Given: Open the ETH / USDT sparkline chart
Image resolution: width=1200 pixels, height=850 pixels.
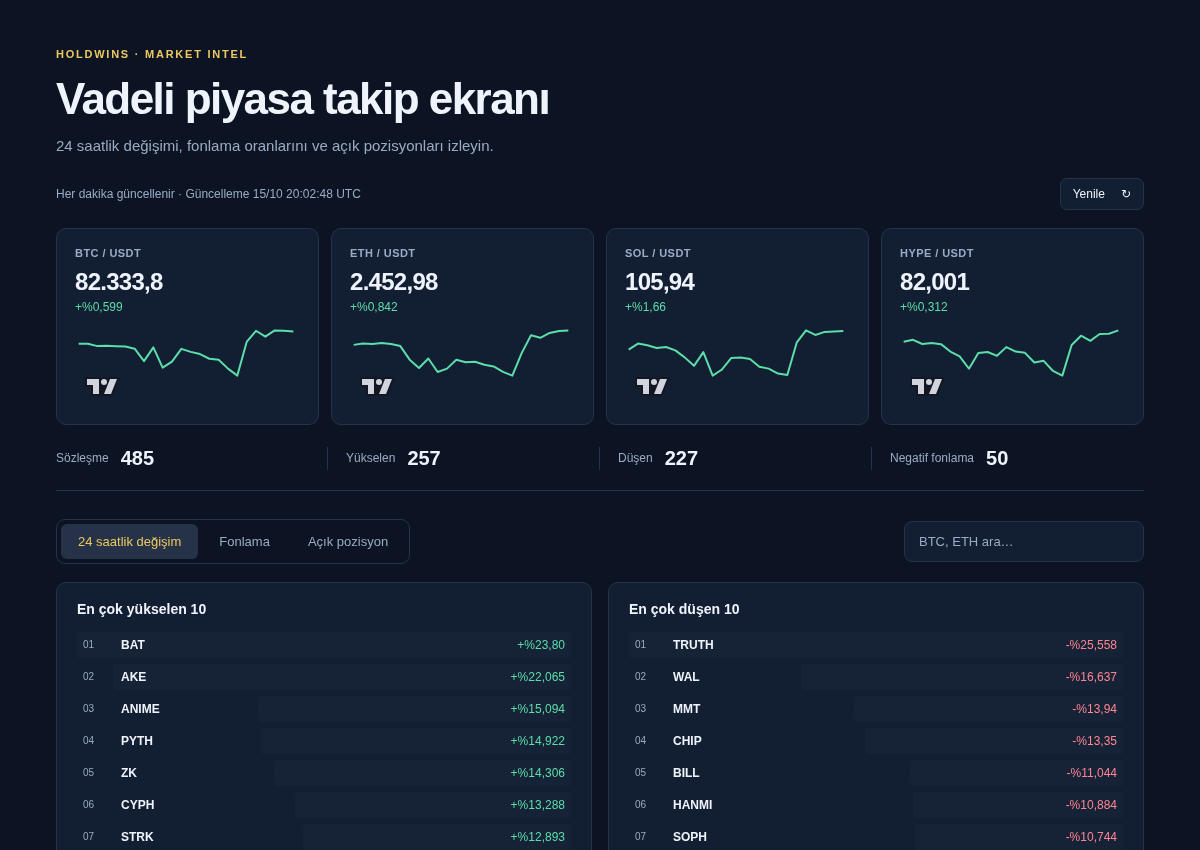Looking at the screenshot, I should point(462,364).
